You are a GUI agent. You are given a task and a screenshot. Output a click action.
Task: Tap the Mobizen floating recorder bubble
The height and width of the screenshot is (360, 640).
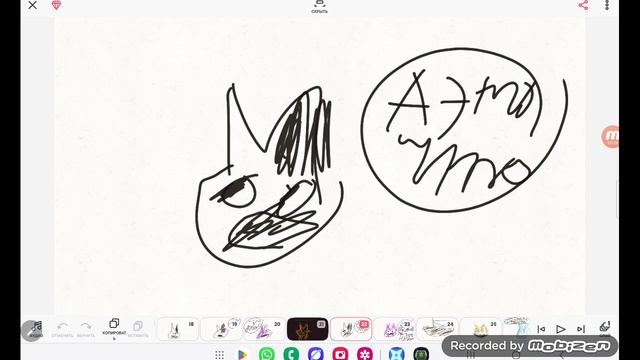pos(610,137)
